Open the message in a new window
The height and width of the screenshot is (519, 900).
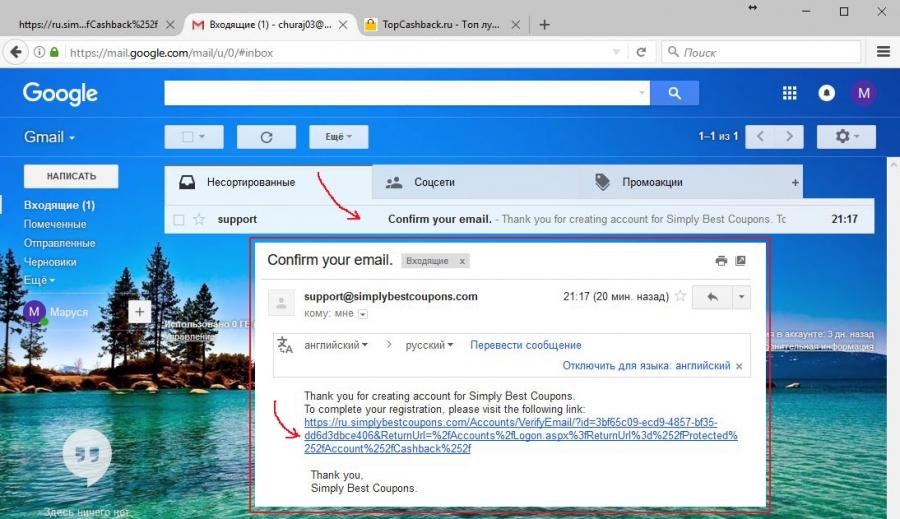pos(741,261)
